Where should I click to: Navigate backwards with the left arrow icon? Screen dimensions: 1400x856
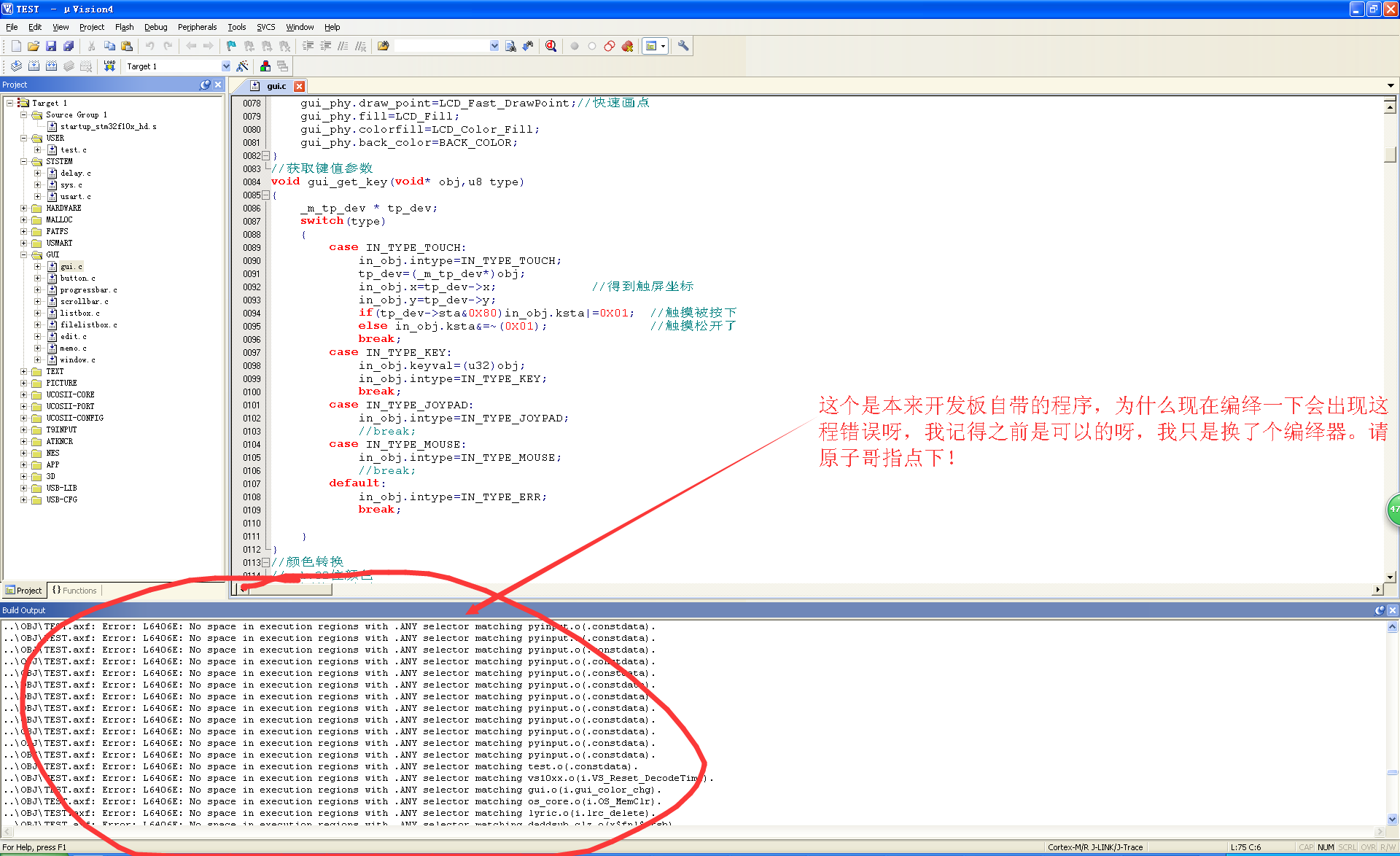point(191,46)
